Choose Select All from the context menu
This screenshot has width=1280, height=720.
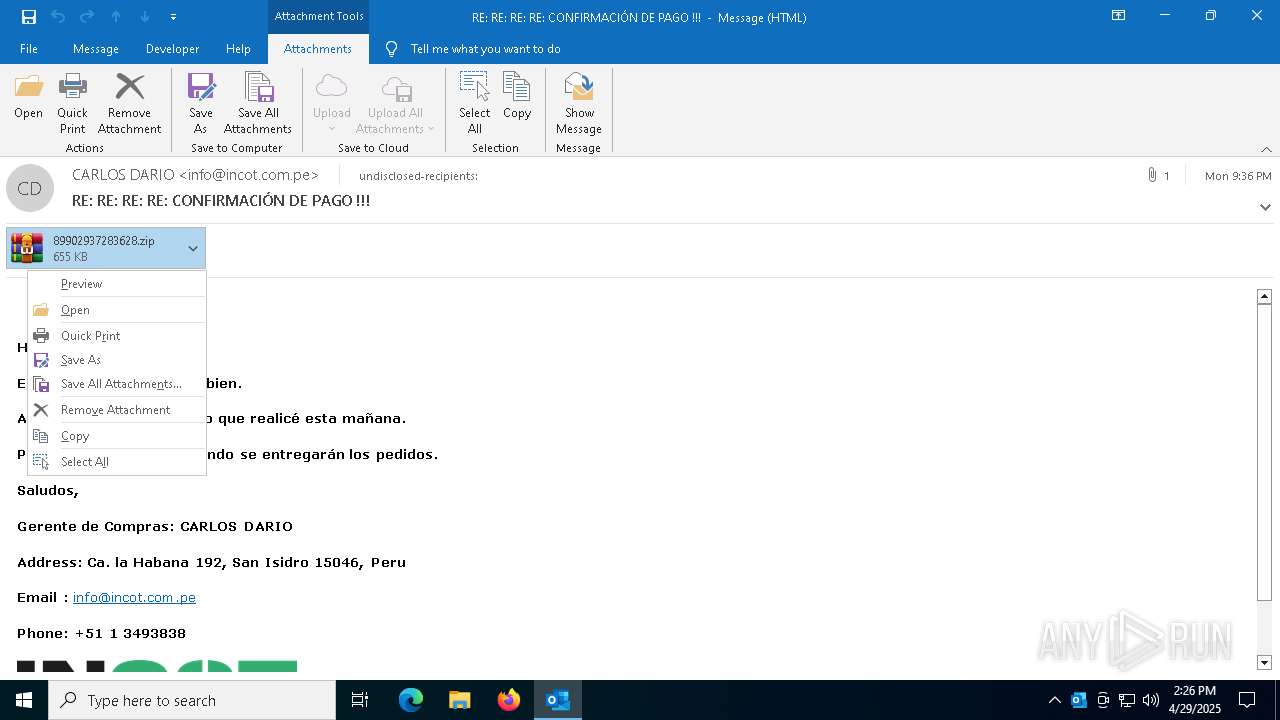[x=116, y=462]
